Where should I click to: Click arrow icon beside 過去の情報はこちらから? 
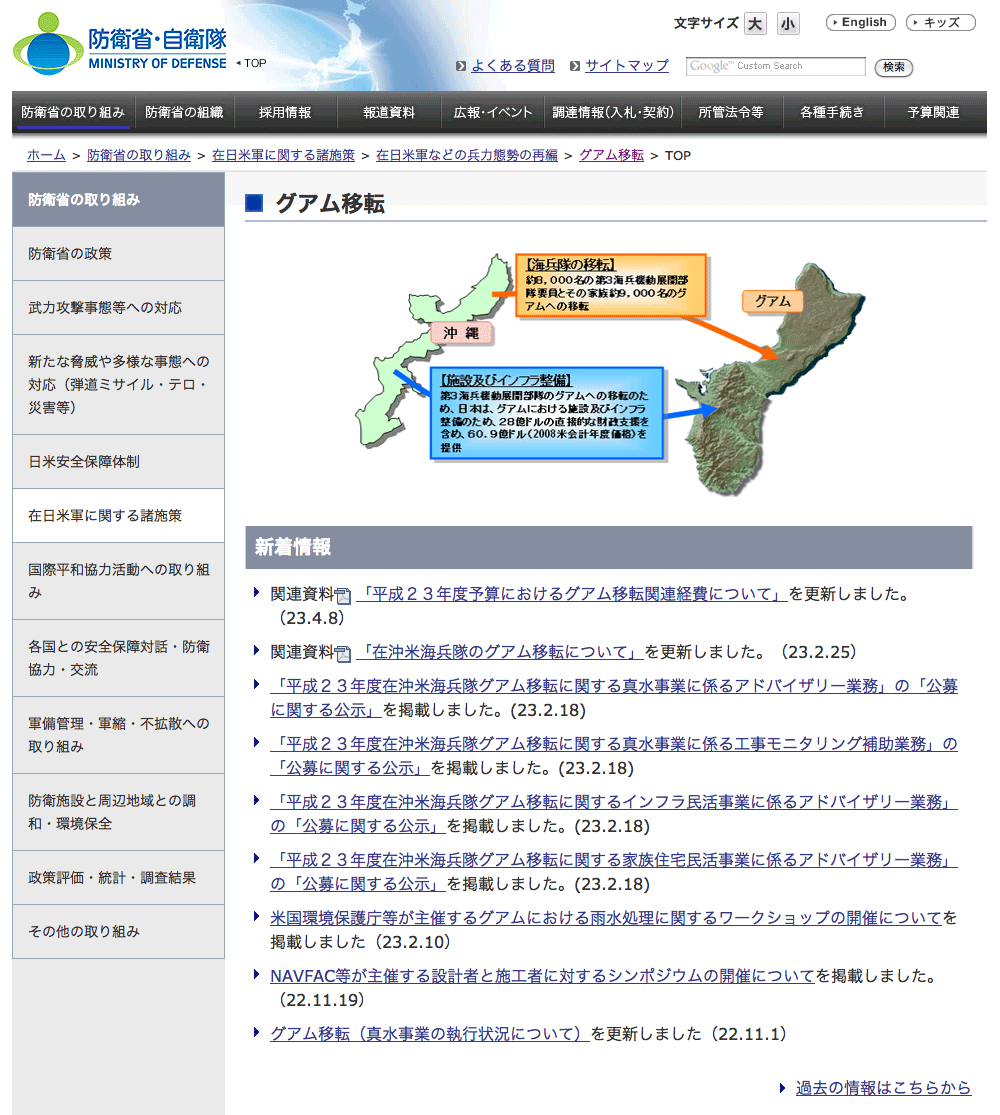783,1088
